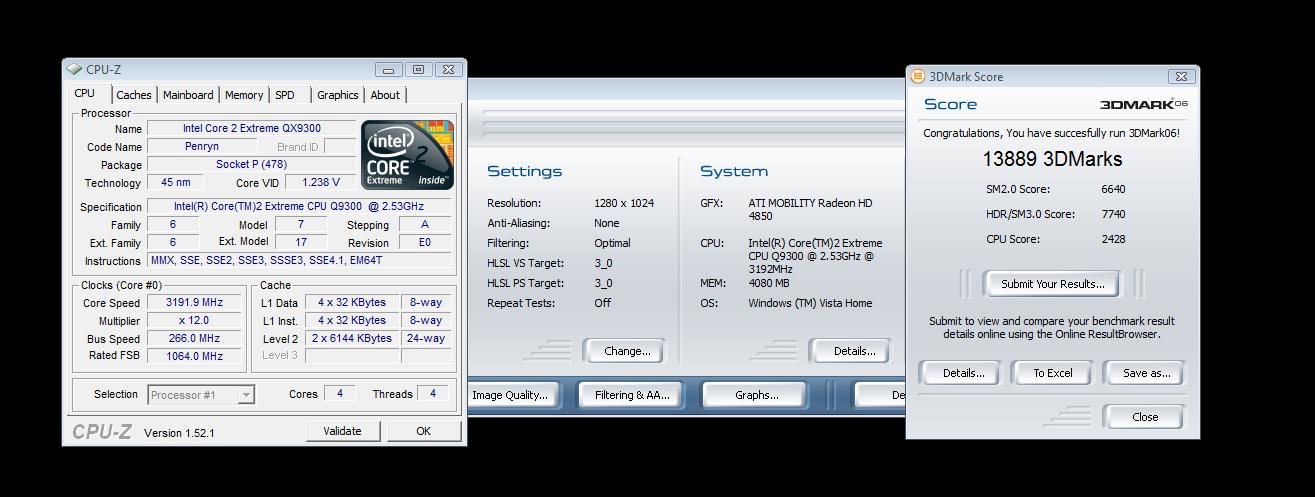
Task: Click the Ext. Model value 17
Action: tap(301, 242)
